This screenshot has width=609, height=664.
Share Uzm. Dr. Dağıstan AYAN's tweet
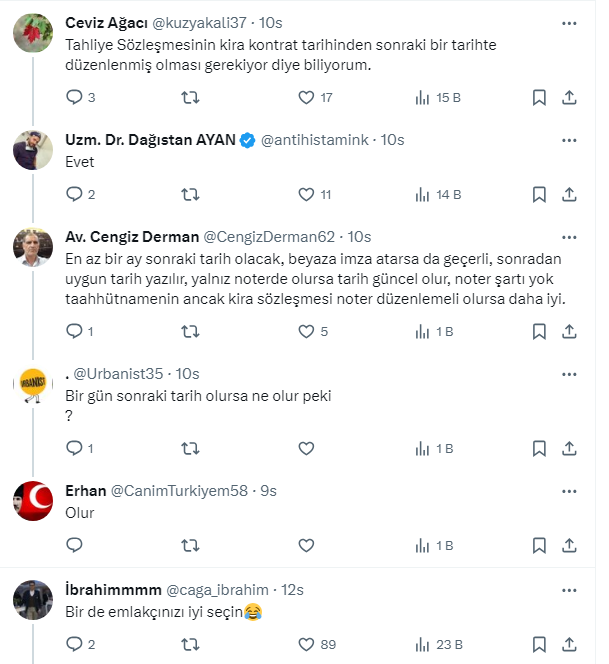569,195
